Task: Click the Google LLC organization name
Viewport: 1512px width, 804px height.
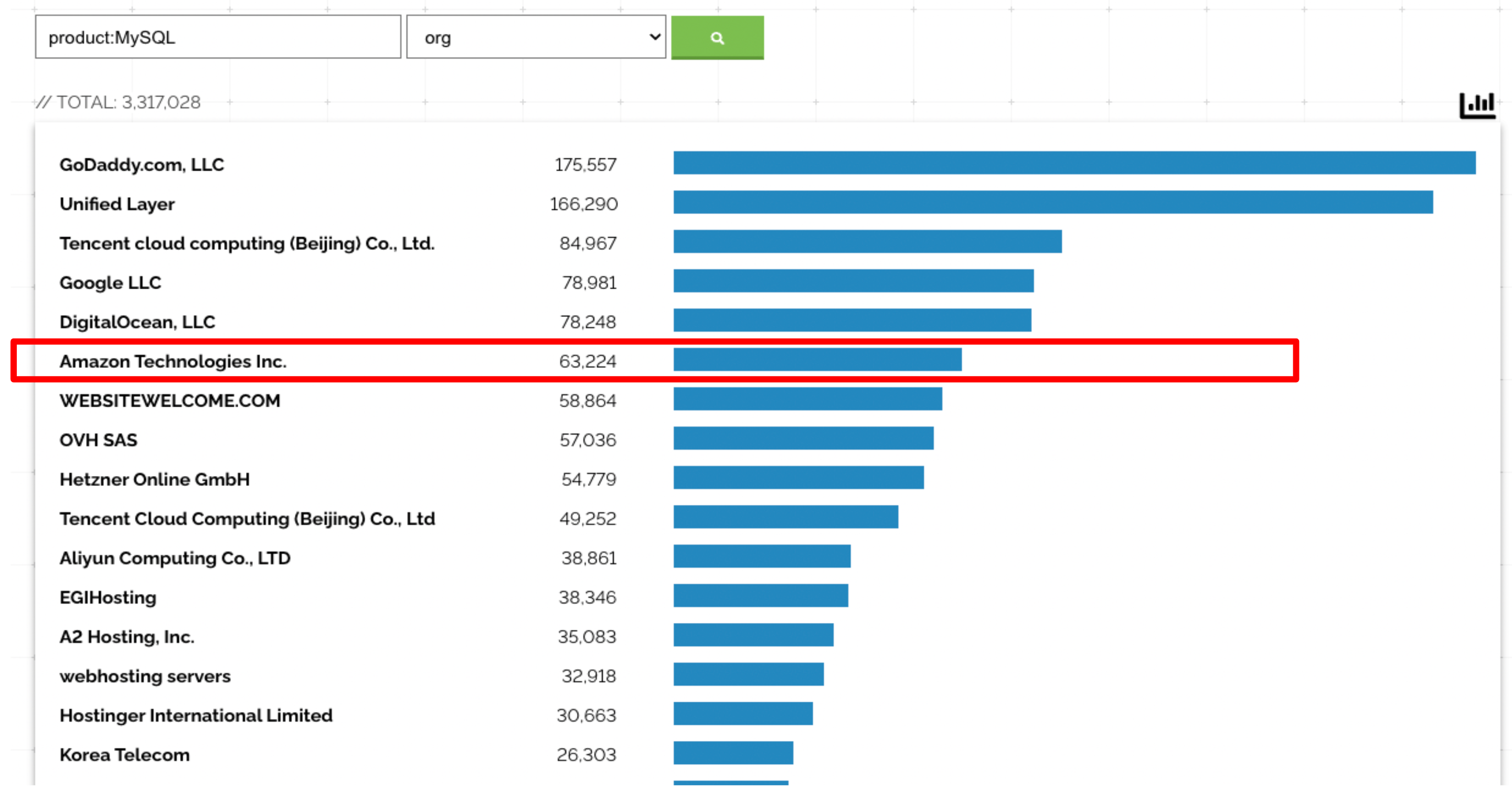Action: coord(110,282)
